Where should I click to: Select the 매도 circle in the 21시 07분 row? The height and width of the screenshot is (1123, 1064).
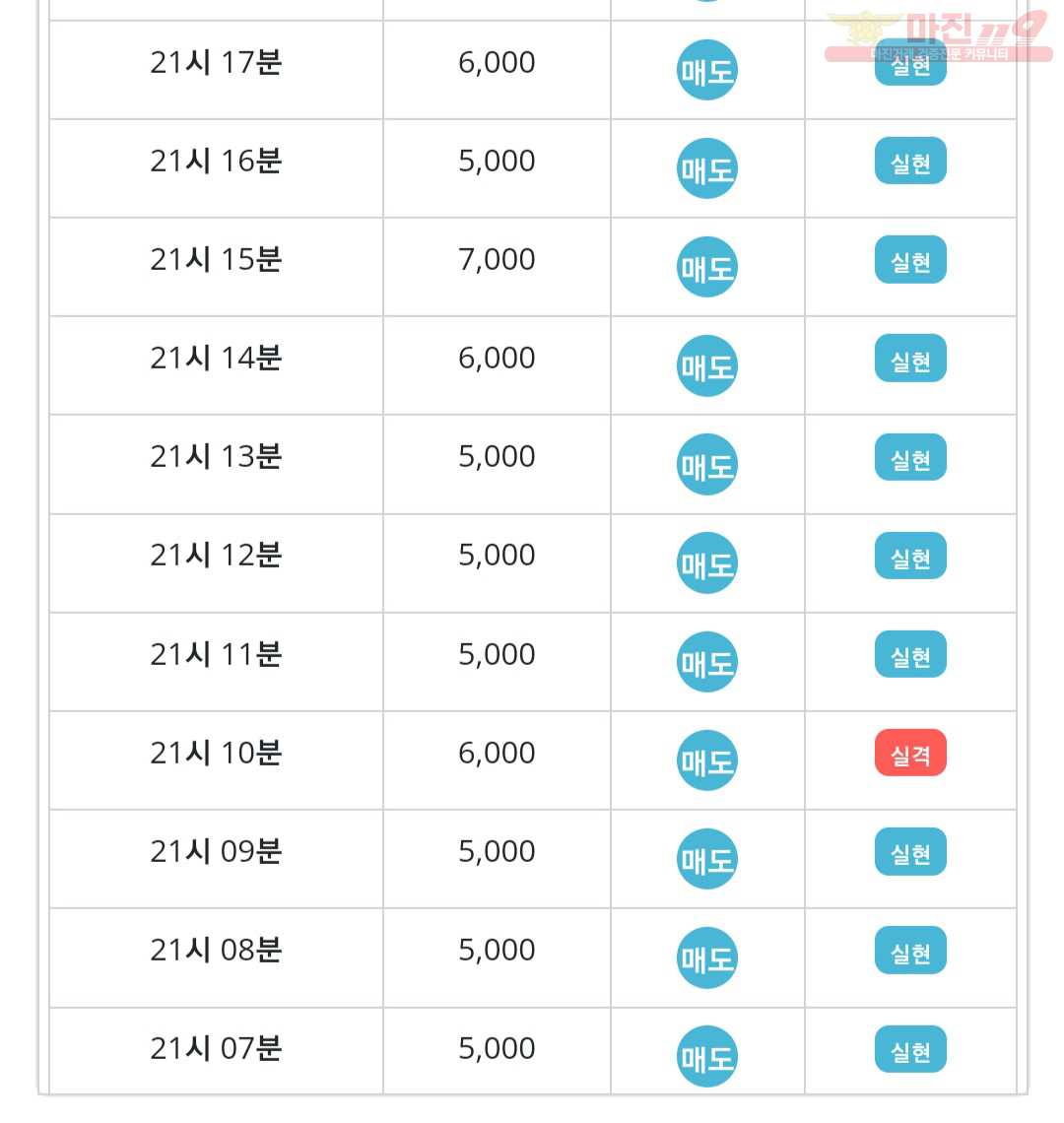click(x=706, y=1057)
